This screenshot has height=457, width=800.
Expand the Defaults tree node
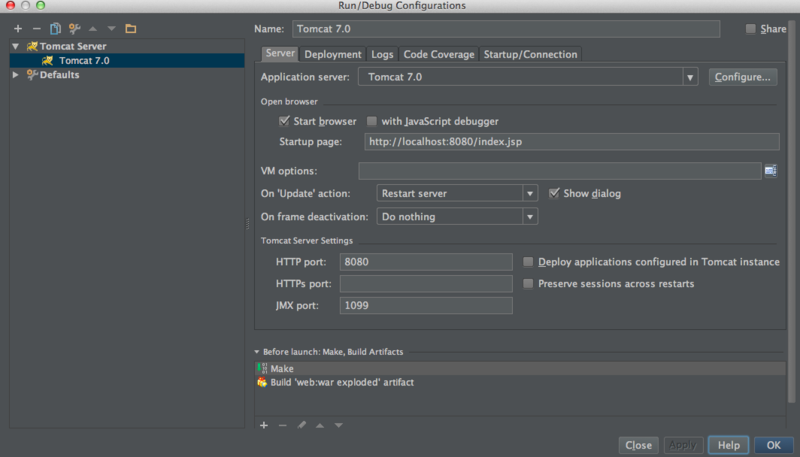[x=16, y=75]
